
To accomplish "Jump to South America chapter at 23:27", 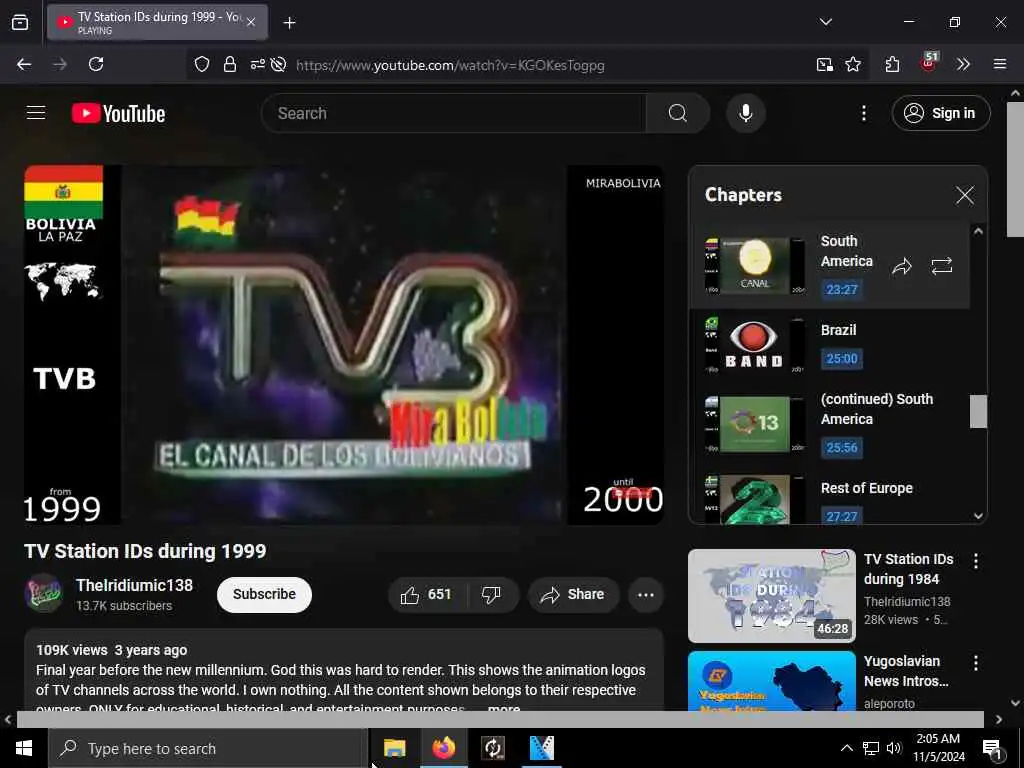I will 829,266.
